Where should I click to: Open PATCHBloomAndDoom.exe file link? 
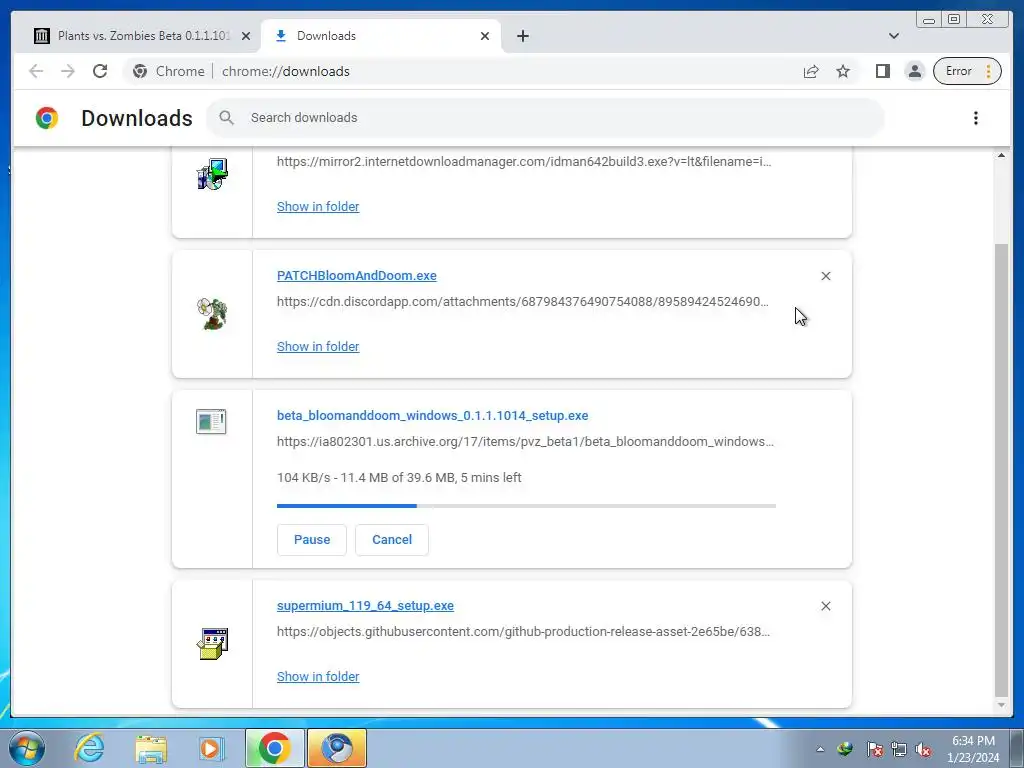click(x=357, y=276)
